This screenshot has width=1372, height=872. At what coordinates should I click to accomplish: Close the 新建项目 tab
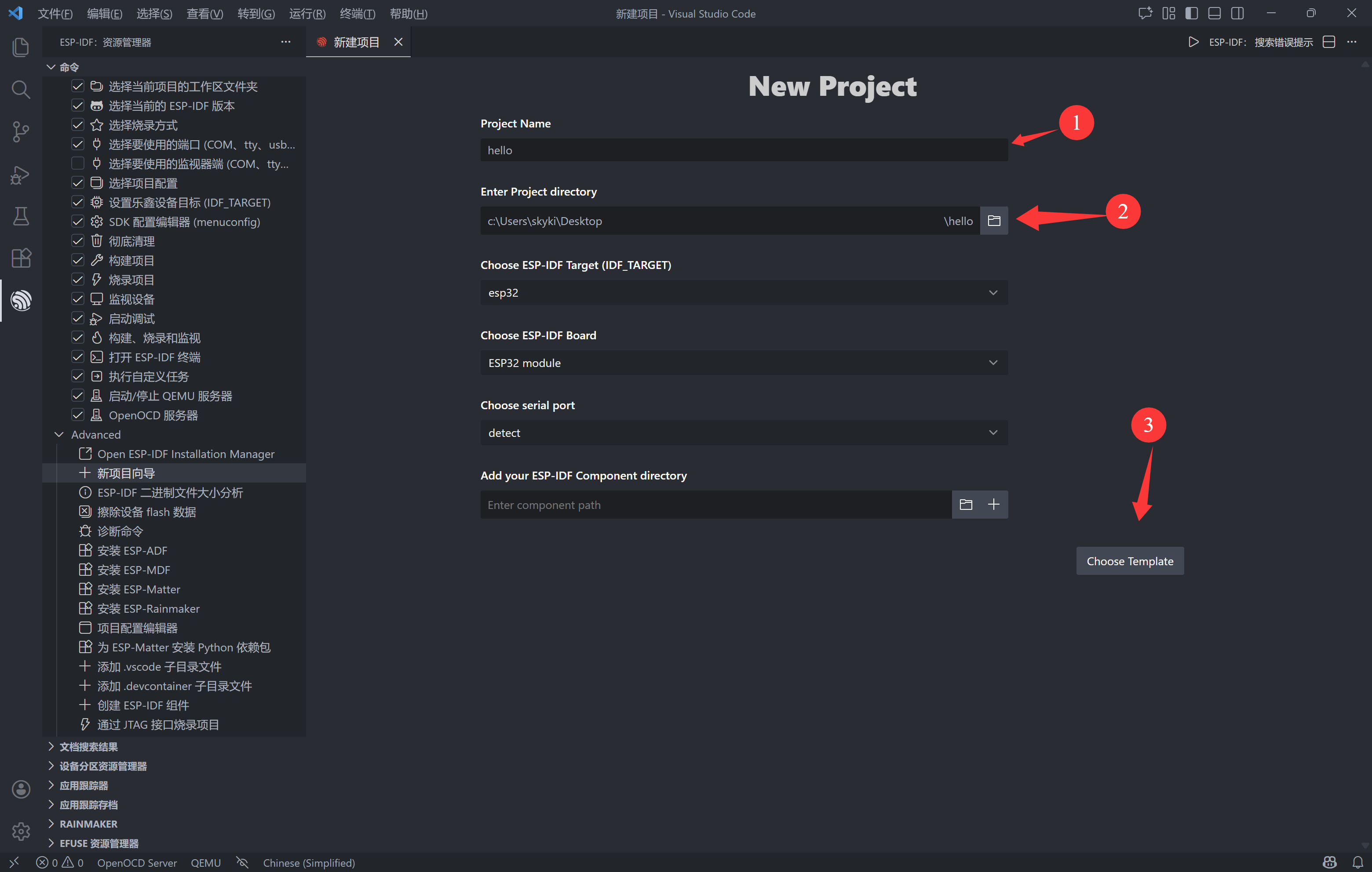pos(398,42)
